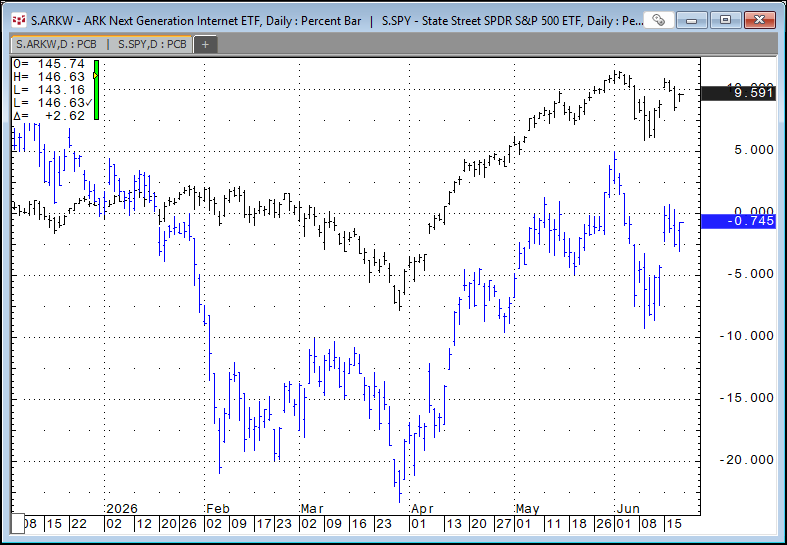787x545 pixels.
Task: Click the -15.000 scale label
Action: pos(747,398)
